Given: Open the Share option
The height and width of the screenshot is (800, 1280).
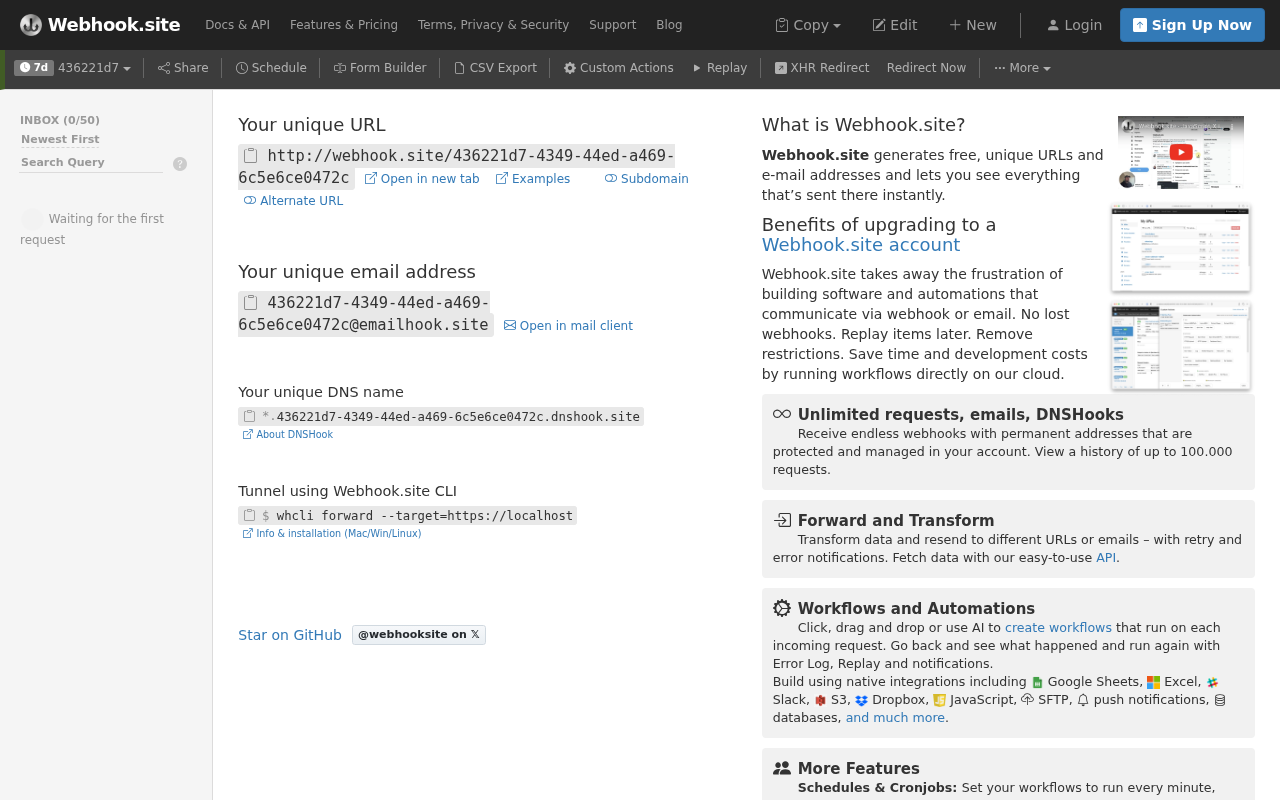Looking at the screenshot, I should point(183,68).
